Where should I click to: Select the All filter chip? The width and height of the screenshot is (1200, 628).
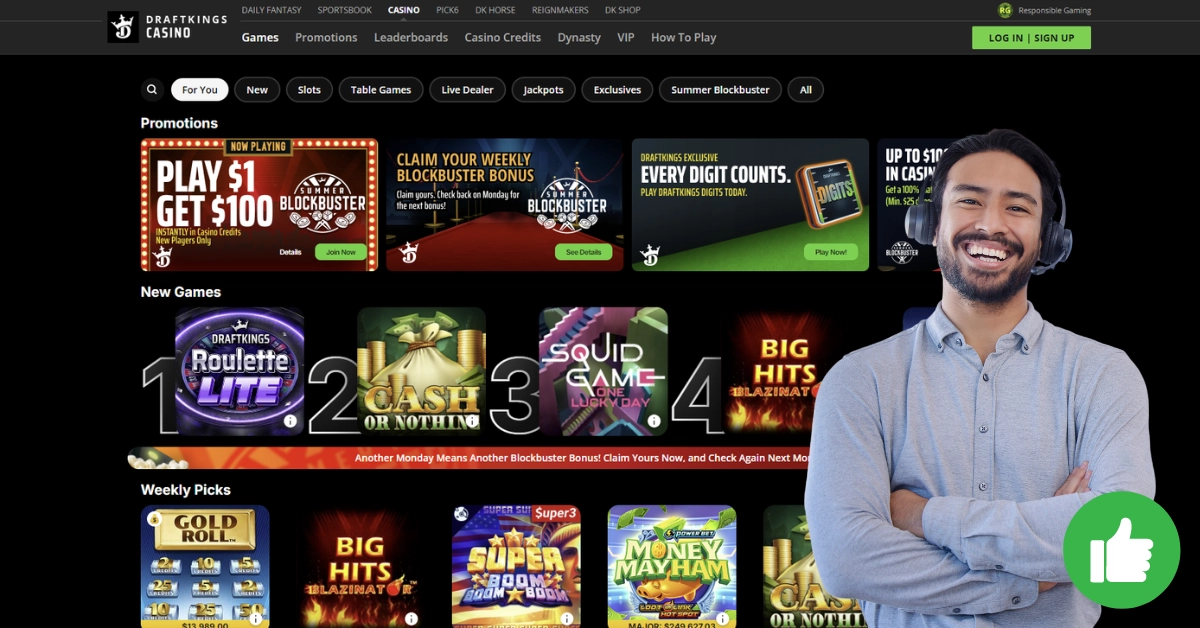806,90
